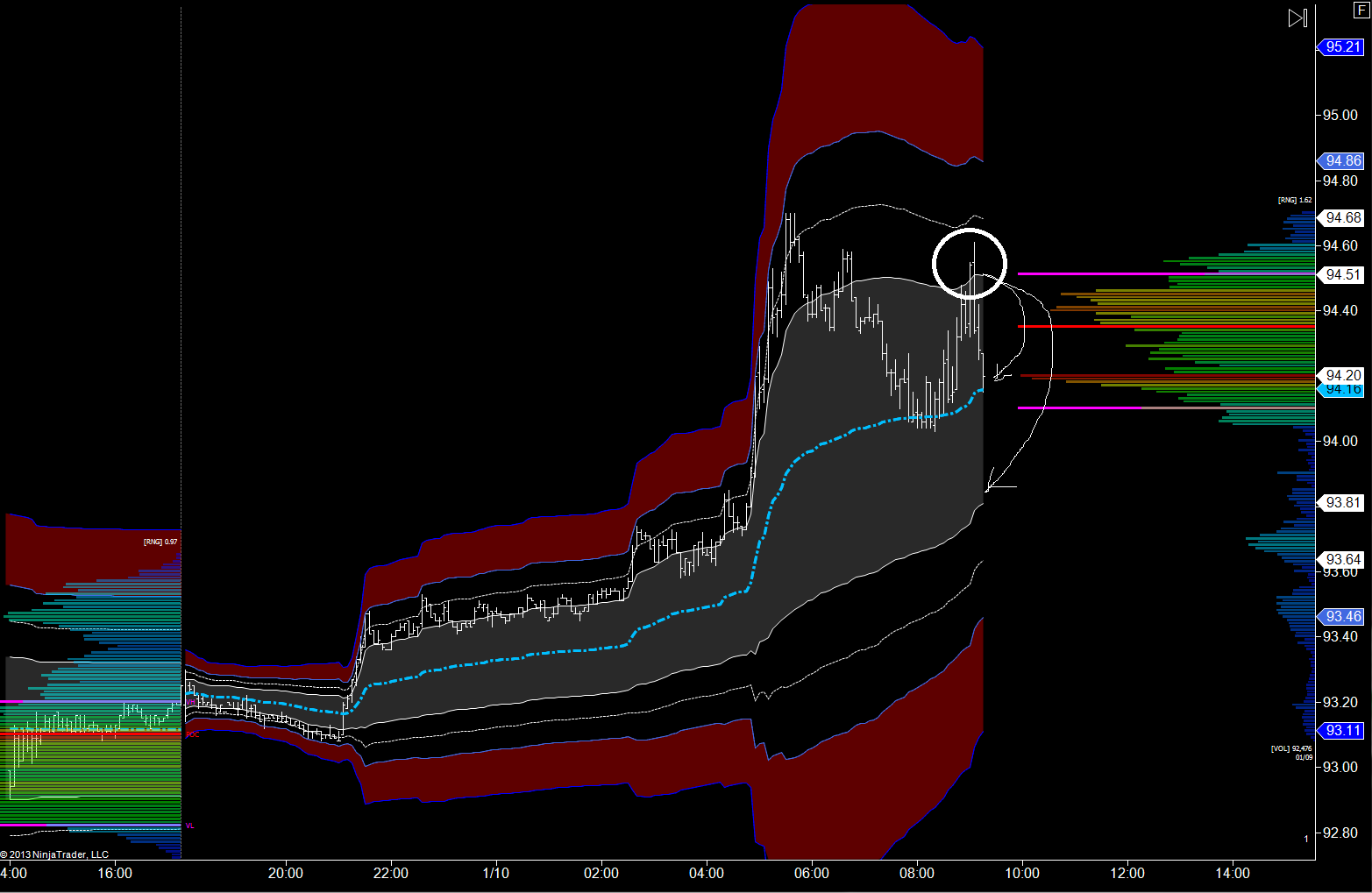Image resolution: width=1372 pixels, height=893 pixels.
Task: Click the 94.00 price axis label
Action: click(1340, 441)
